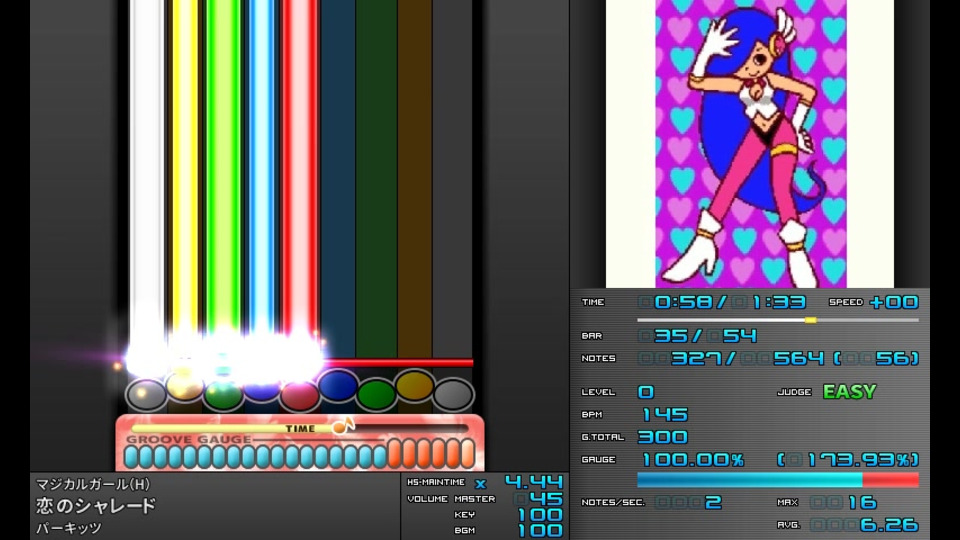Screen dimensions: 960x540
Task: Select the elapsed time value 0:58
Action: coord(683,302)
